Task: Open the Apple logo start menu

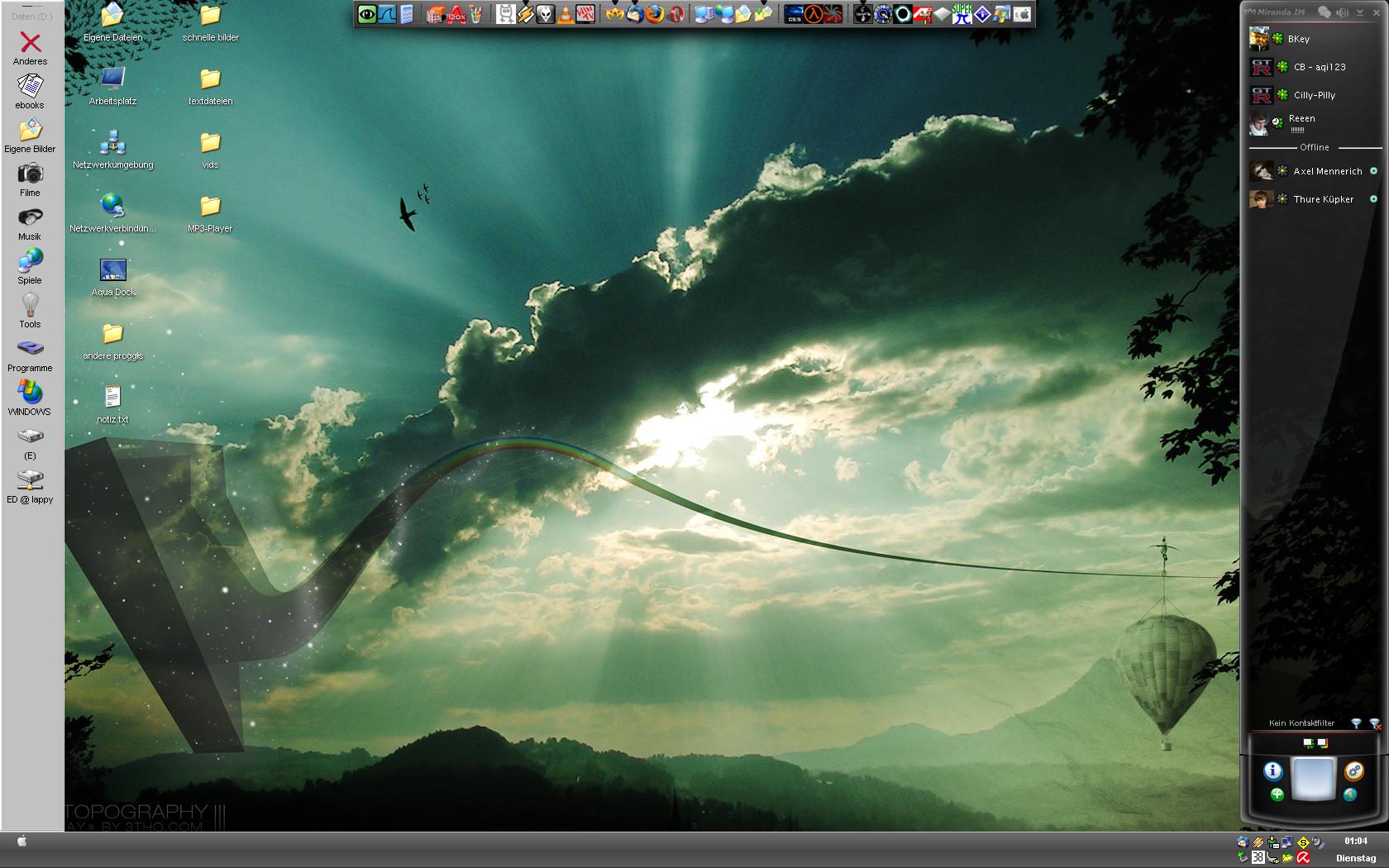Action: pyautogui.click(x=22, y=842)
